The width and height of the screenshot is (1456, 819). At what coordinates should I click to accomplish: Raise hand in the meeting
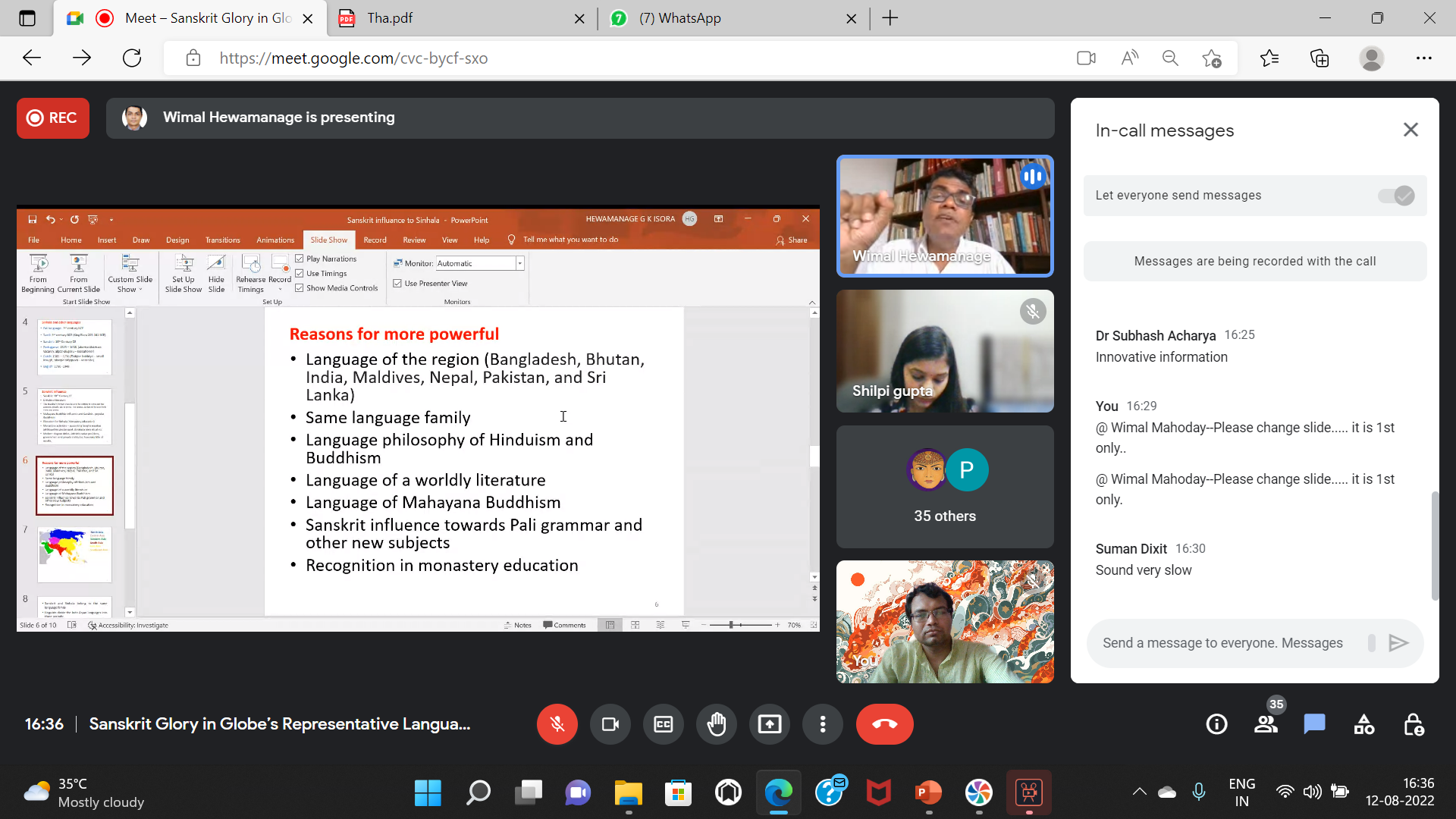pos(716,724)
